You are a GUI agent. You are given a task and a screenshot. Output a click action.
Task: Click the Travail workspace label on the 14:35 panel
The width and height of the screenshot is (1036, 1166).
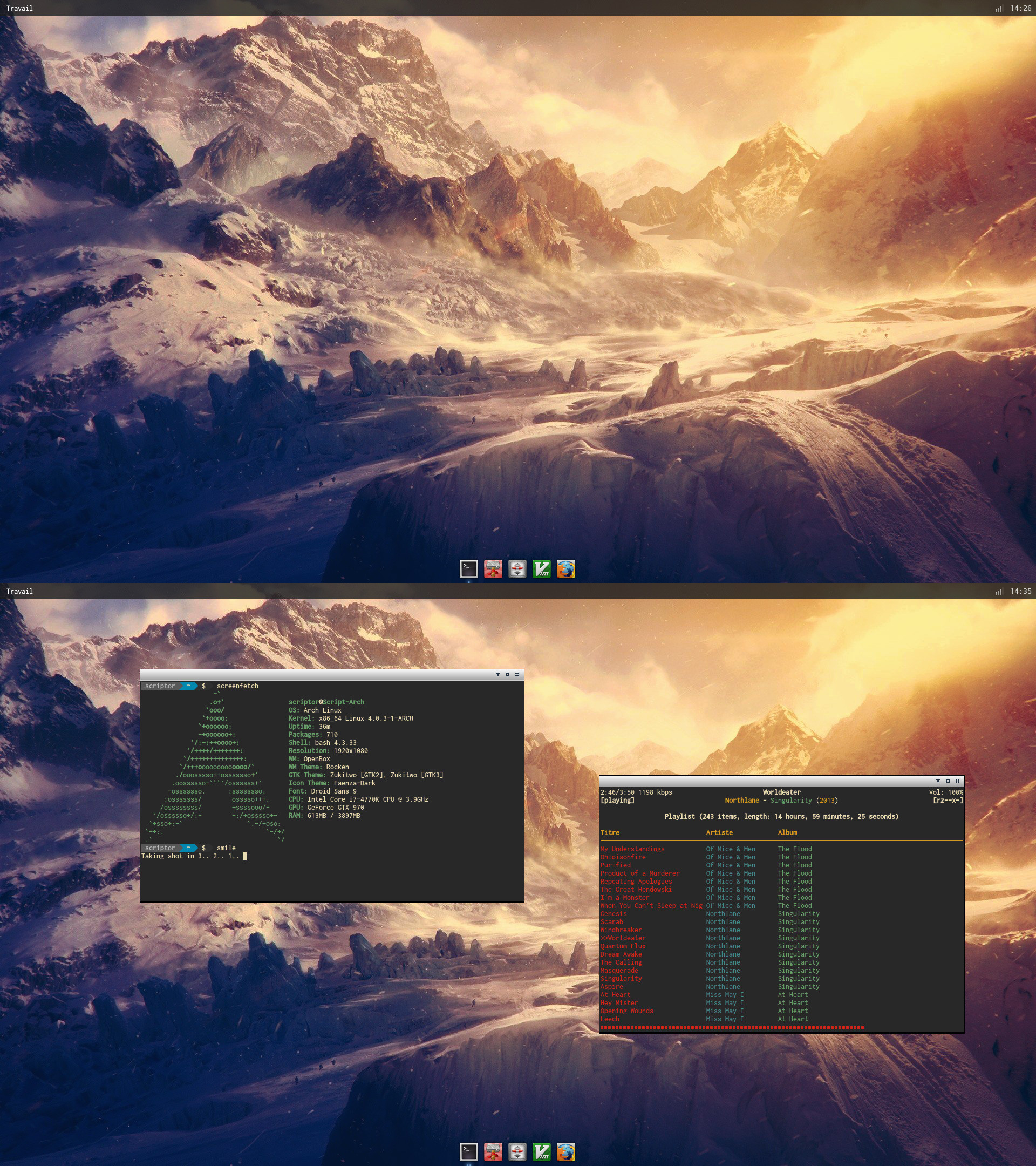click(19, 592)
